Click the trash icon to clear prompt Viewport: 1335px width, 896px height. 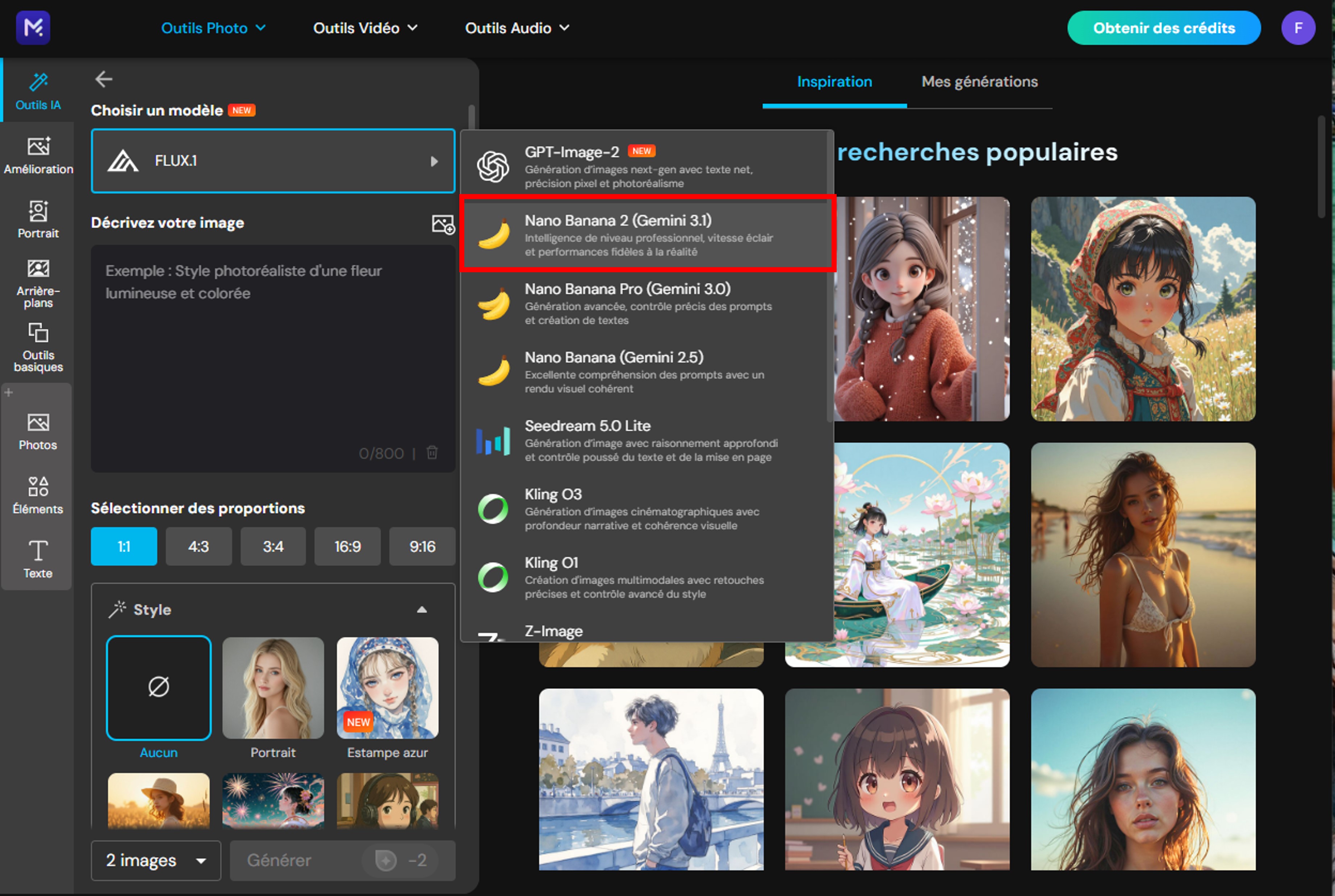(432, 453)
